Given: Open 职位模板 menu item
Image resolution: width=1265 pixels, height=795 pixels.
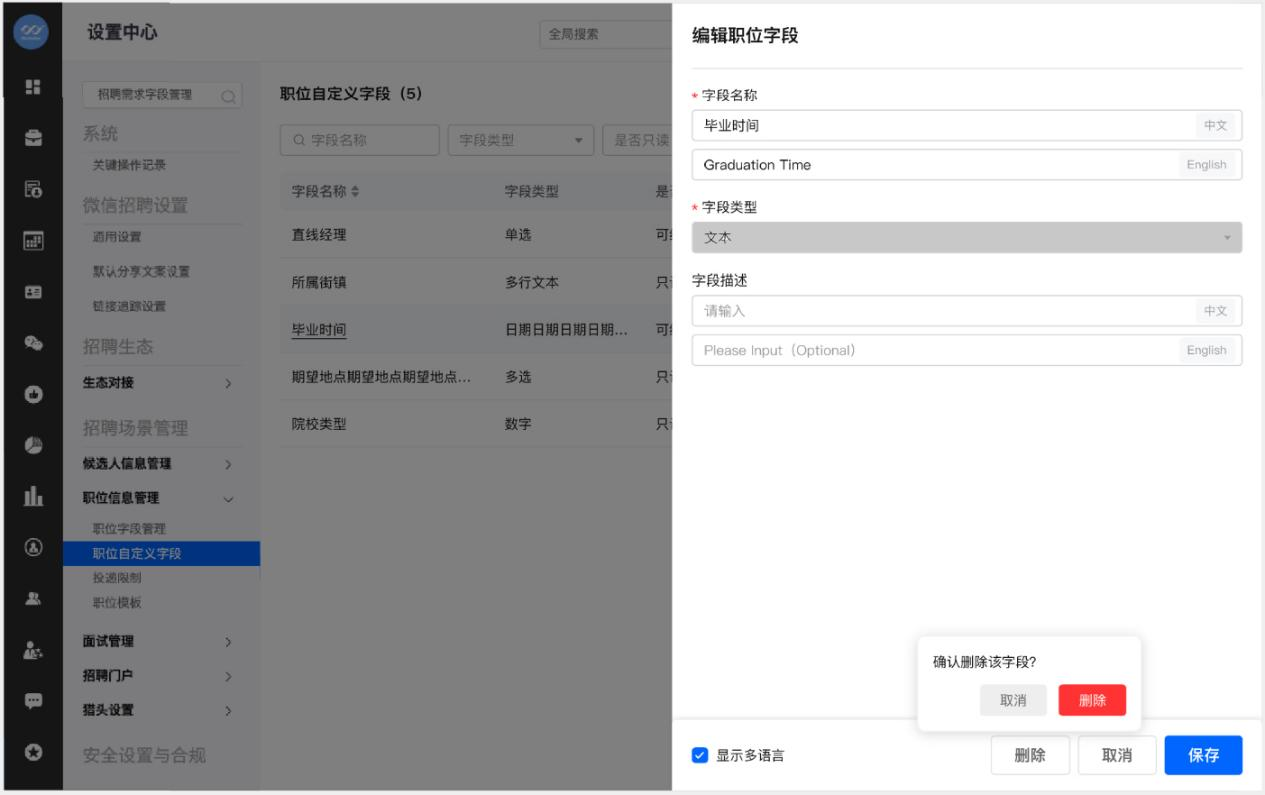Looking at the screenshot, I should (117, 602).
